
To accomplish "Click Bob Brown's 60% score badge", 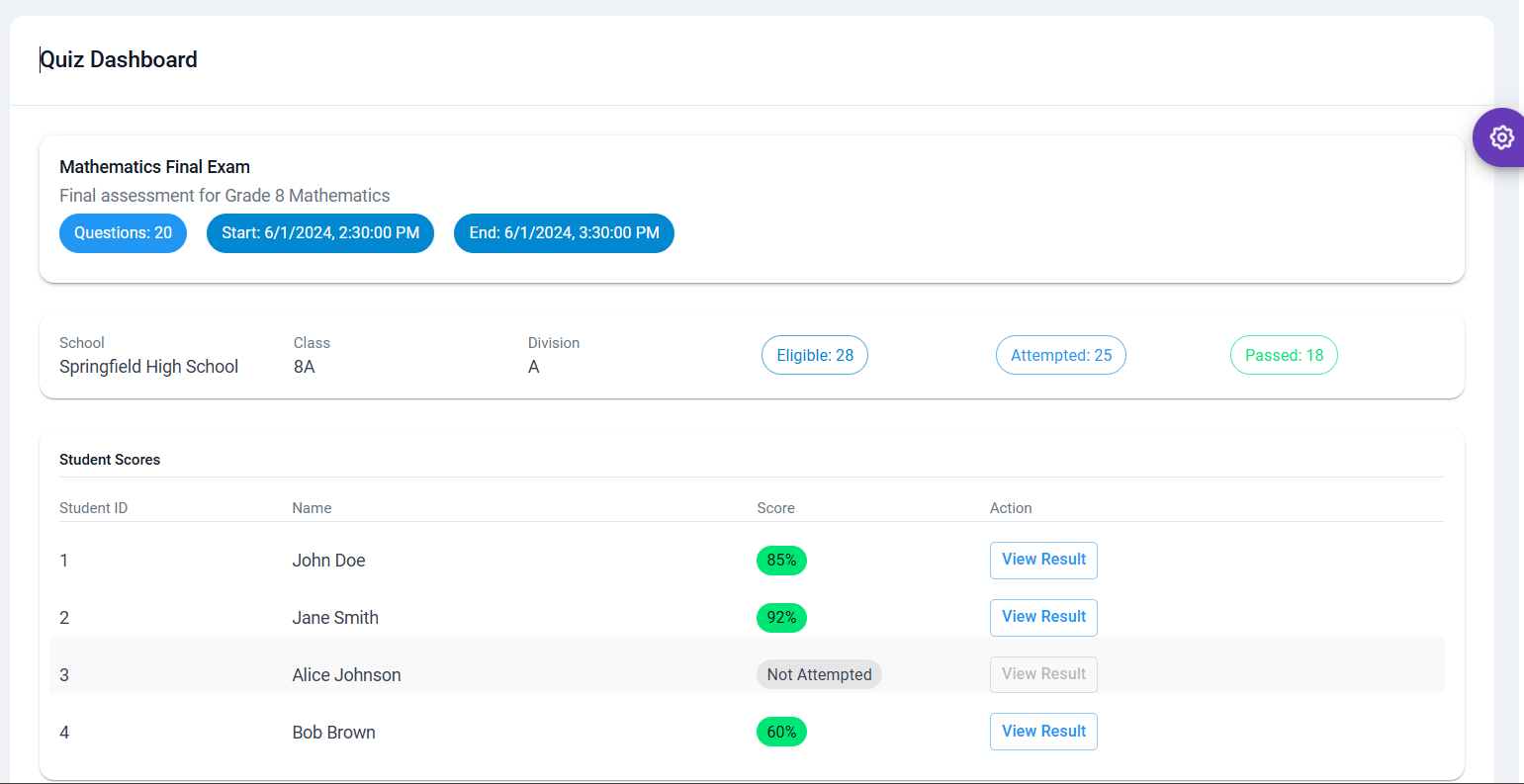I will [781, 733].
